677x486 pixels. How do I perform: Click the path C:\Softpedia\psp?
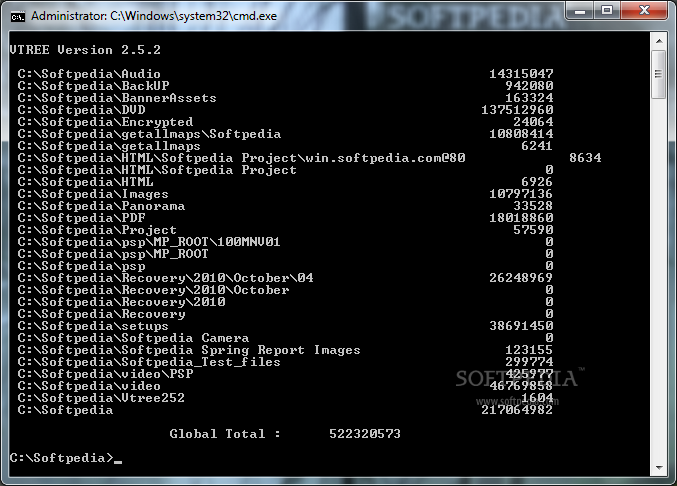coord(81,266)
